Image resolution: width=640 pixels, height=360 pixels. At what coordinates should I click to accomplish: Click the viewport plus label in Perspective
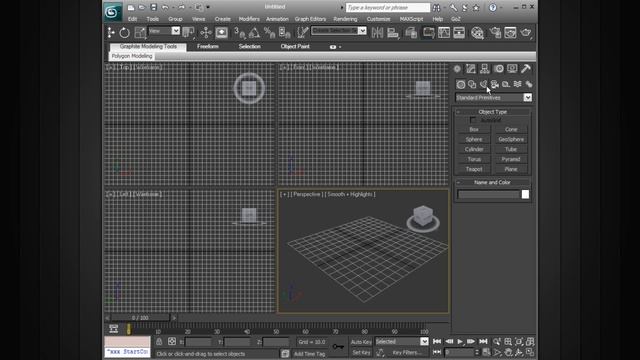click(x=284, y=194)
